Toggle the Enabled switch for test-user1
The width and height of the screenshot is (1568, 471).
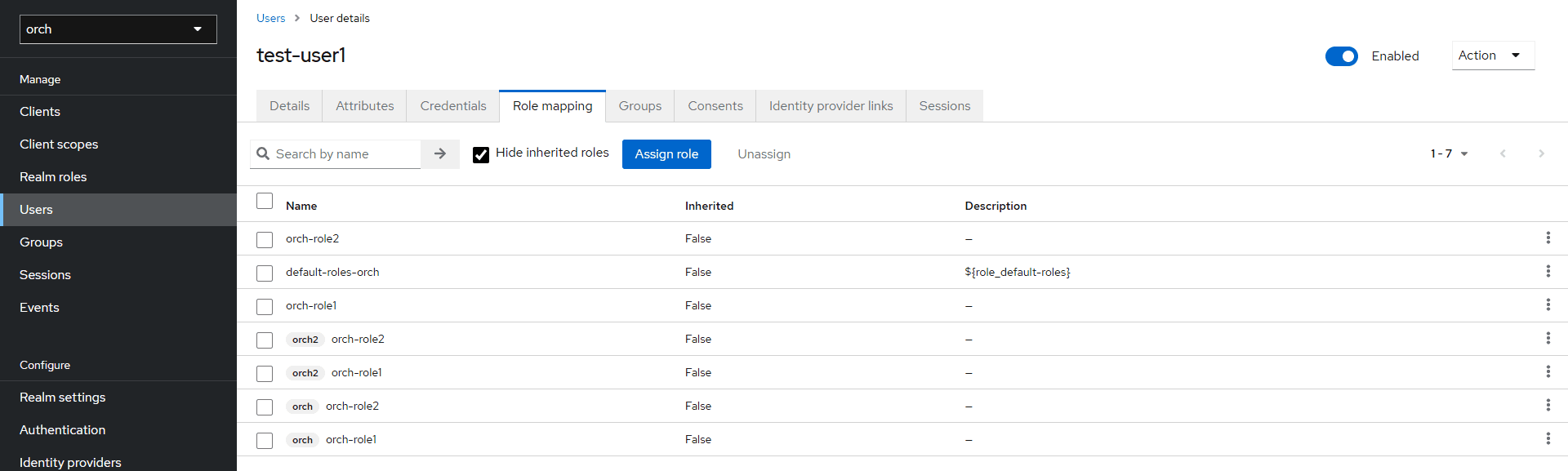(x=1341, y=56)
